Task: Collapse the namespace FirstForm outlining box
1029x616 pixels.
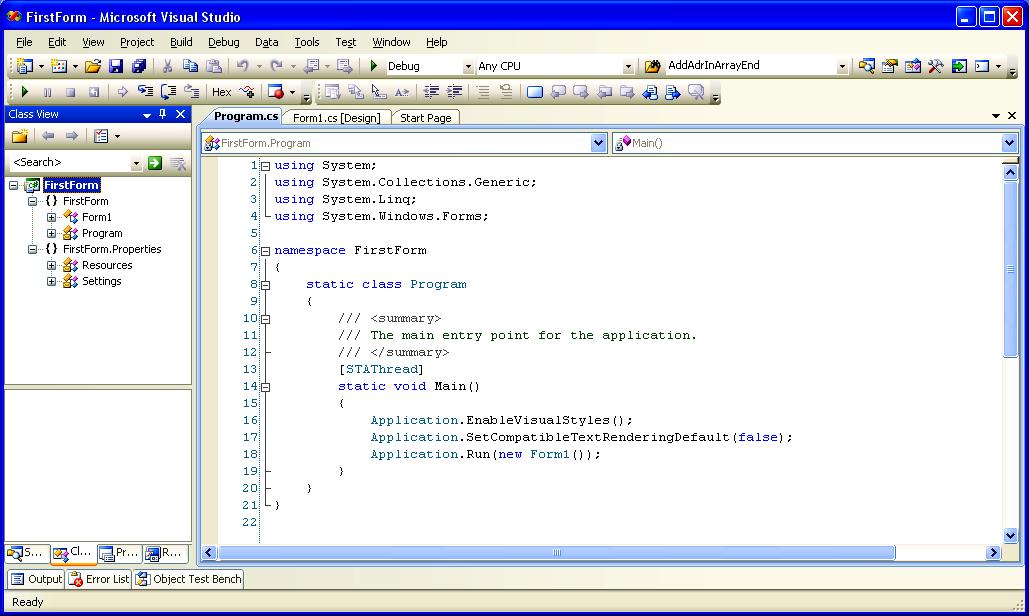Action: click(266, 251)
